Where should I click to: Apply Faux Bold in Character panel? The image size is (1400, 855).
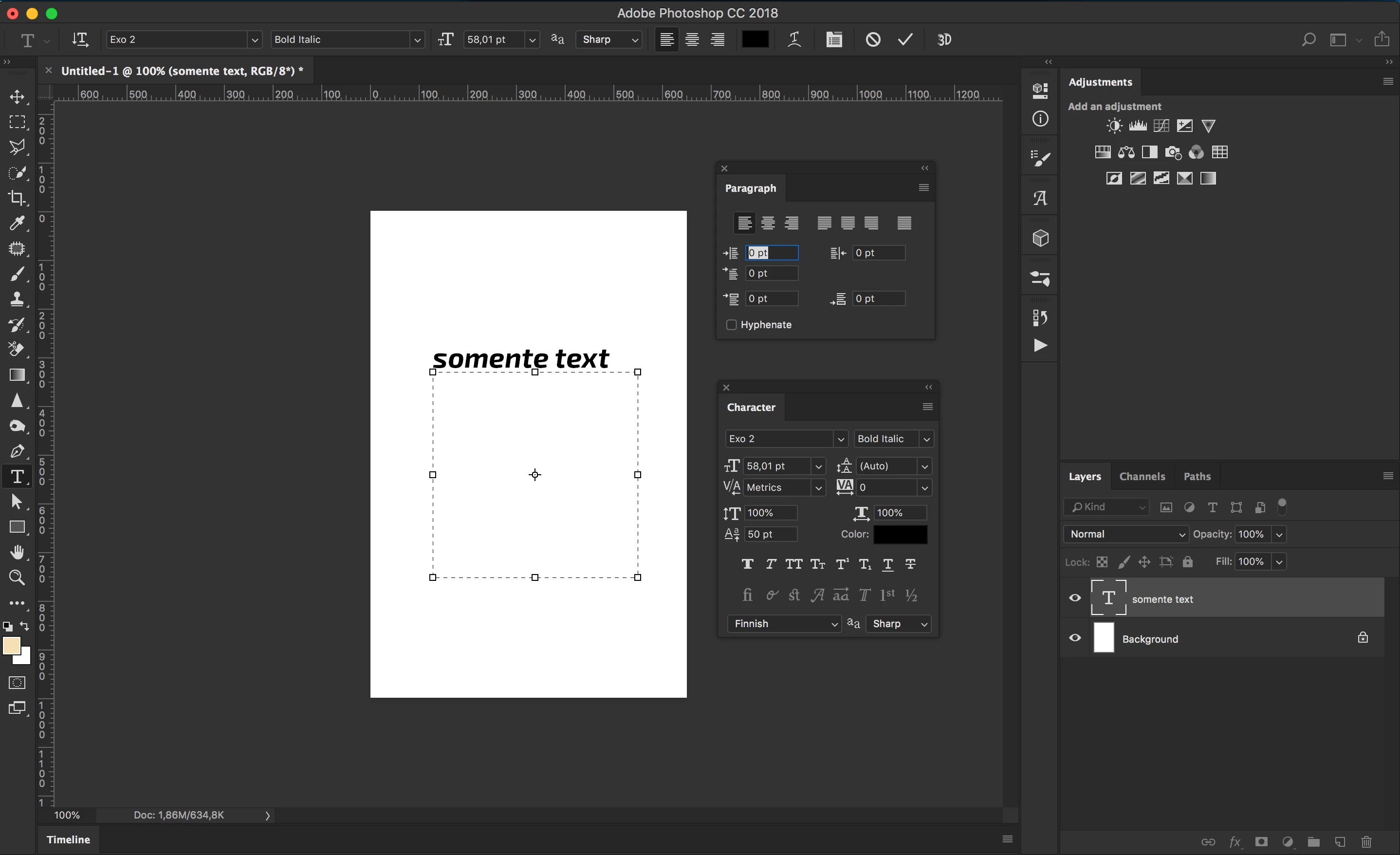click(747, 564)
